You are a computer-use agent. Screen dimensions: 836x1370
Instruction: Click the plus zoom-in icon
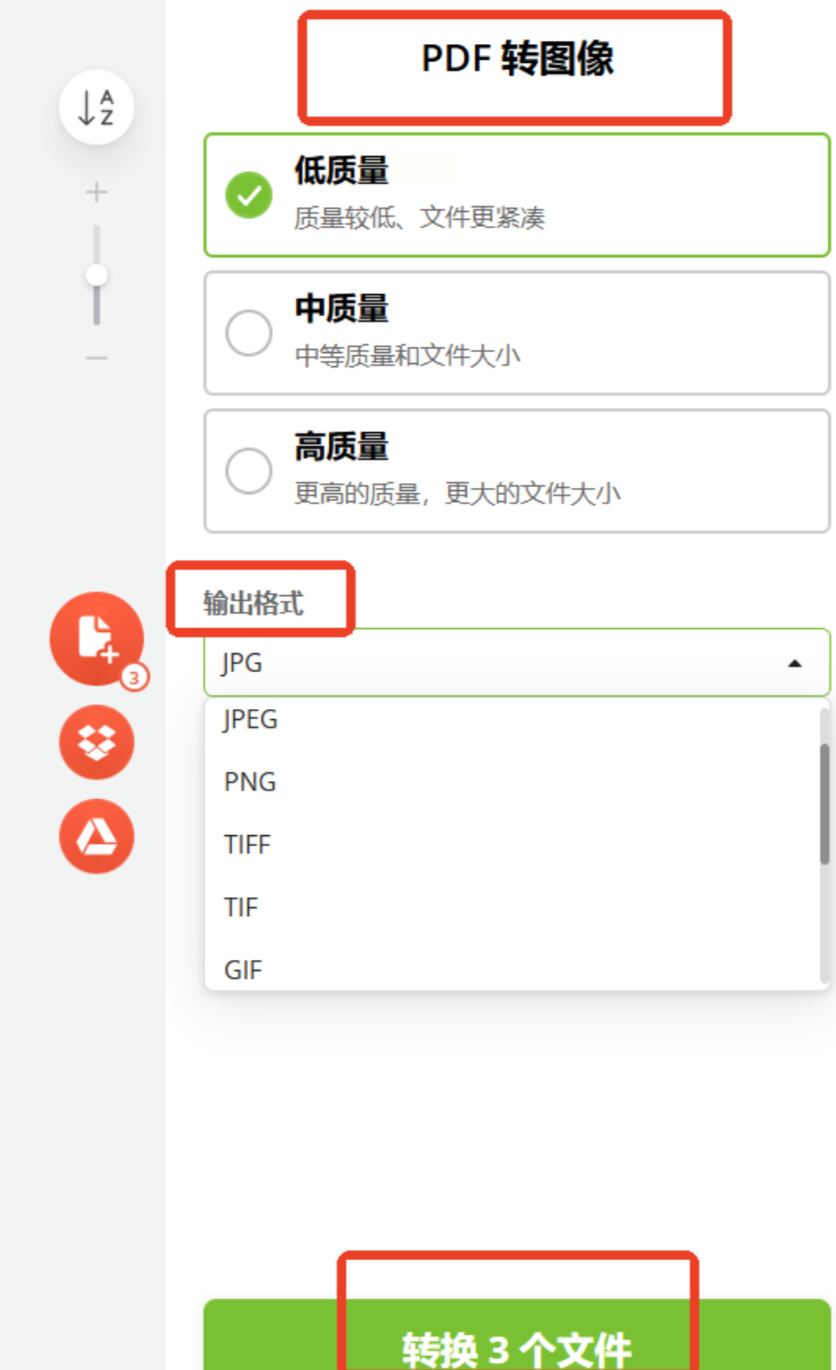tap(96, 192)
